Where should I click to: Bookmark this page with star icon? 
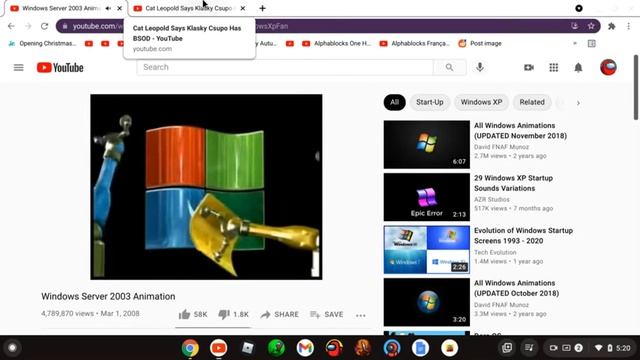coord(591,26)
